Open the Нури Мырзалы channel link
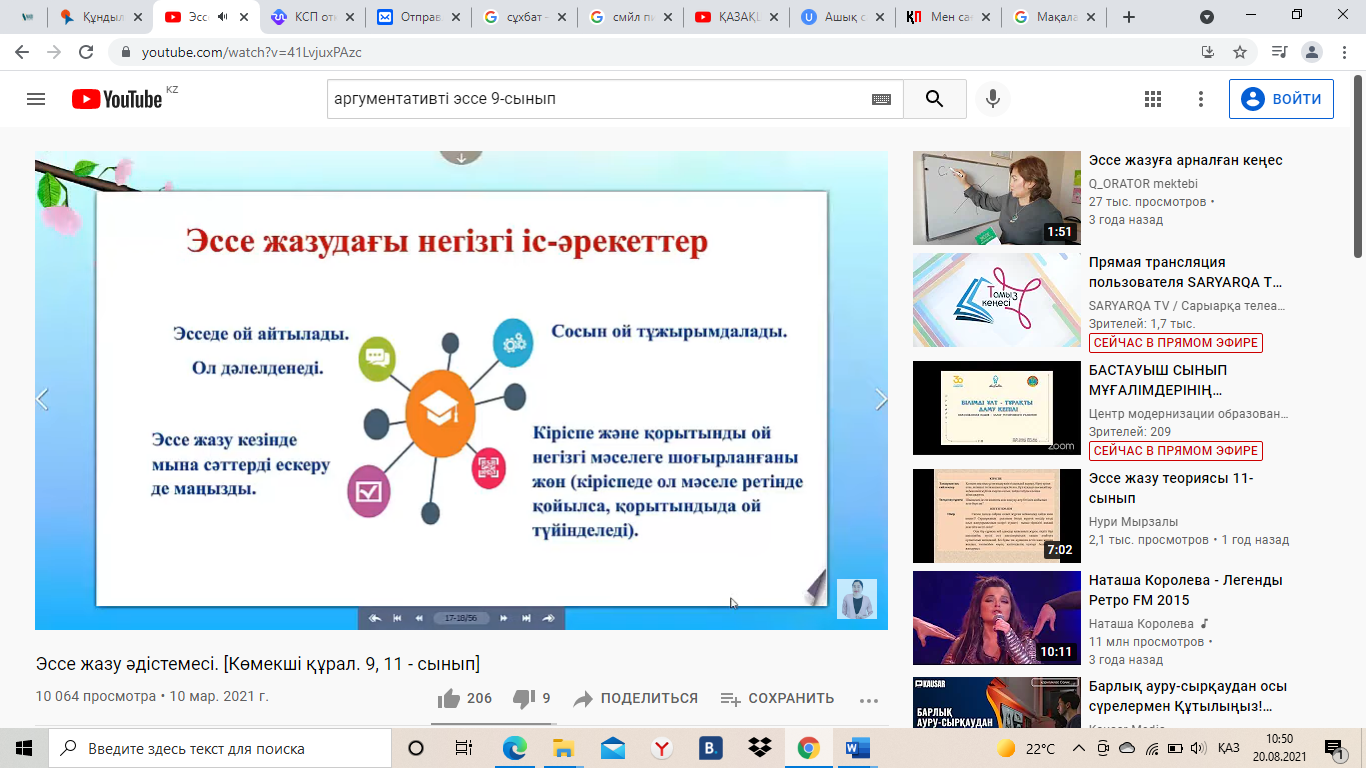This screenshot has width=1366, height=768. coord(1134,521)
